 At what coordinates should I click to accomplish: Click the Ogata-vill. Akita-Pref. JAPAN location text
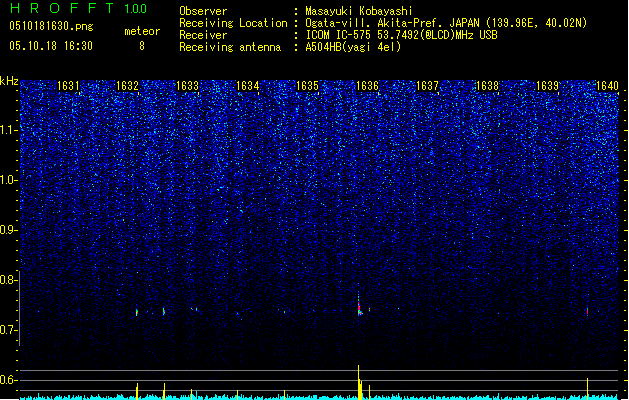coord(446,23)
